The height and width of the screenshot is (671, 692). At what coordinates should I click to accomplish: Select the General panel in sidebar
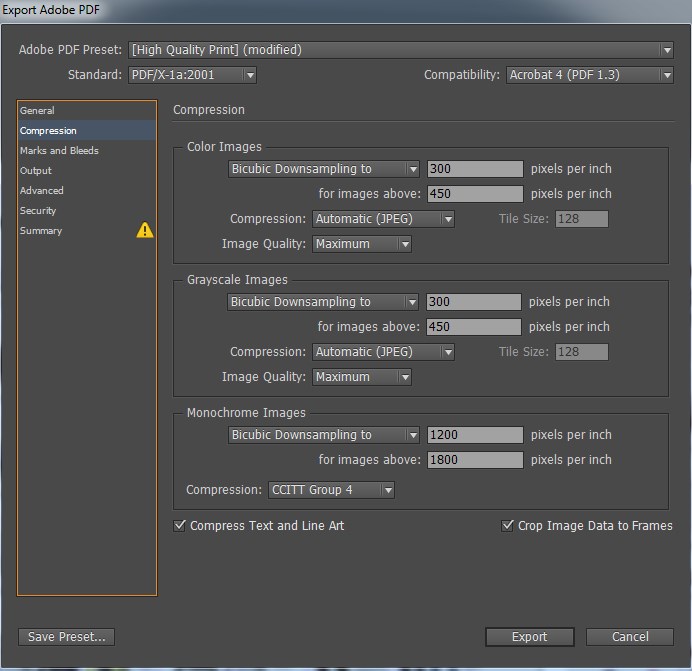click(x=38, y=111)
